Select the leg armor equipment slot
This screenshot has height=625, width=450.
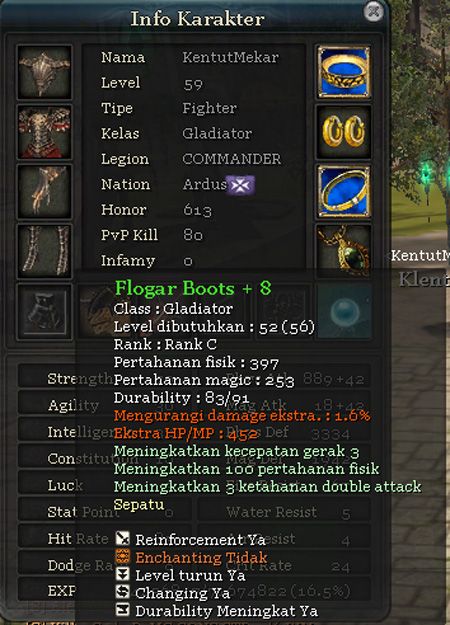(44, 251)
